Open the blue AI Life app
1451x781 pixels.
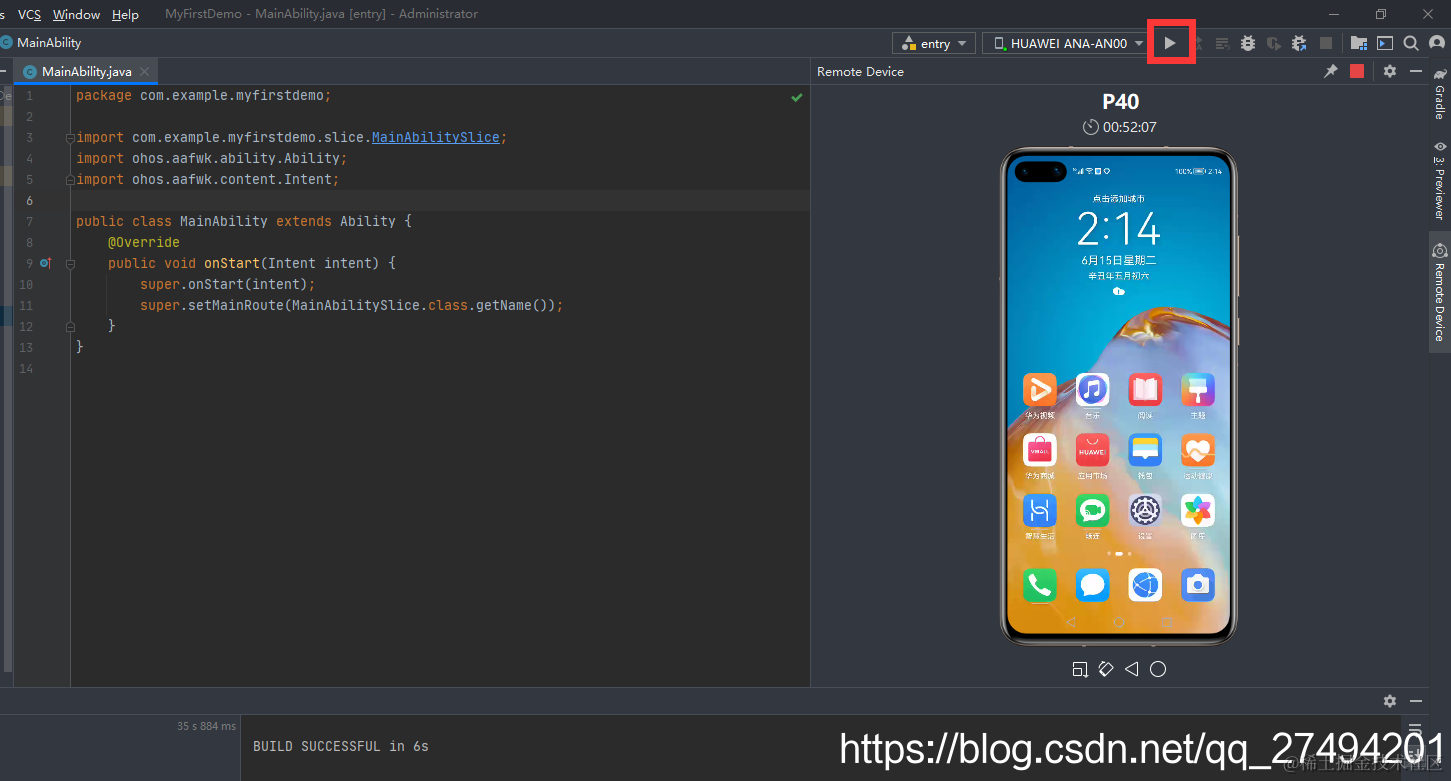pyautogui.click(x=1039, y=511)
